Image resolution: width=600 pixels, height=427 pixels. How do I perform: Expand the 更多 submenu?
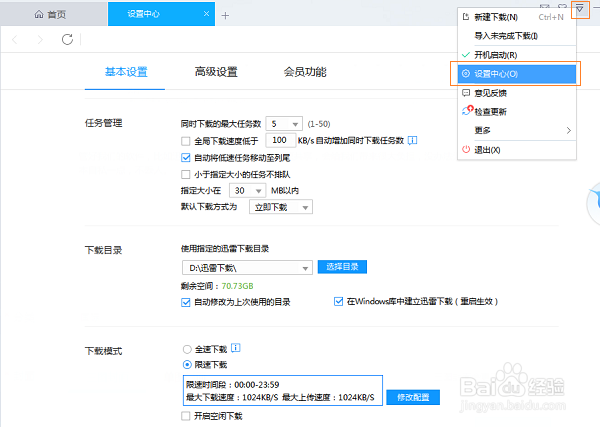point(517,130)
